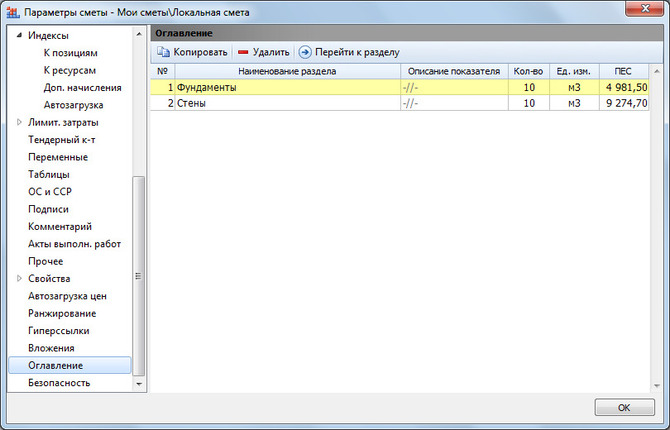Open Ранжирование section
670x430 pixels.
coord(62,313)
